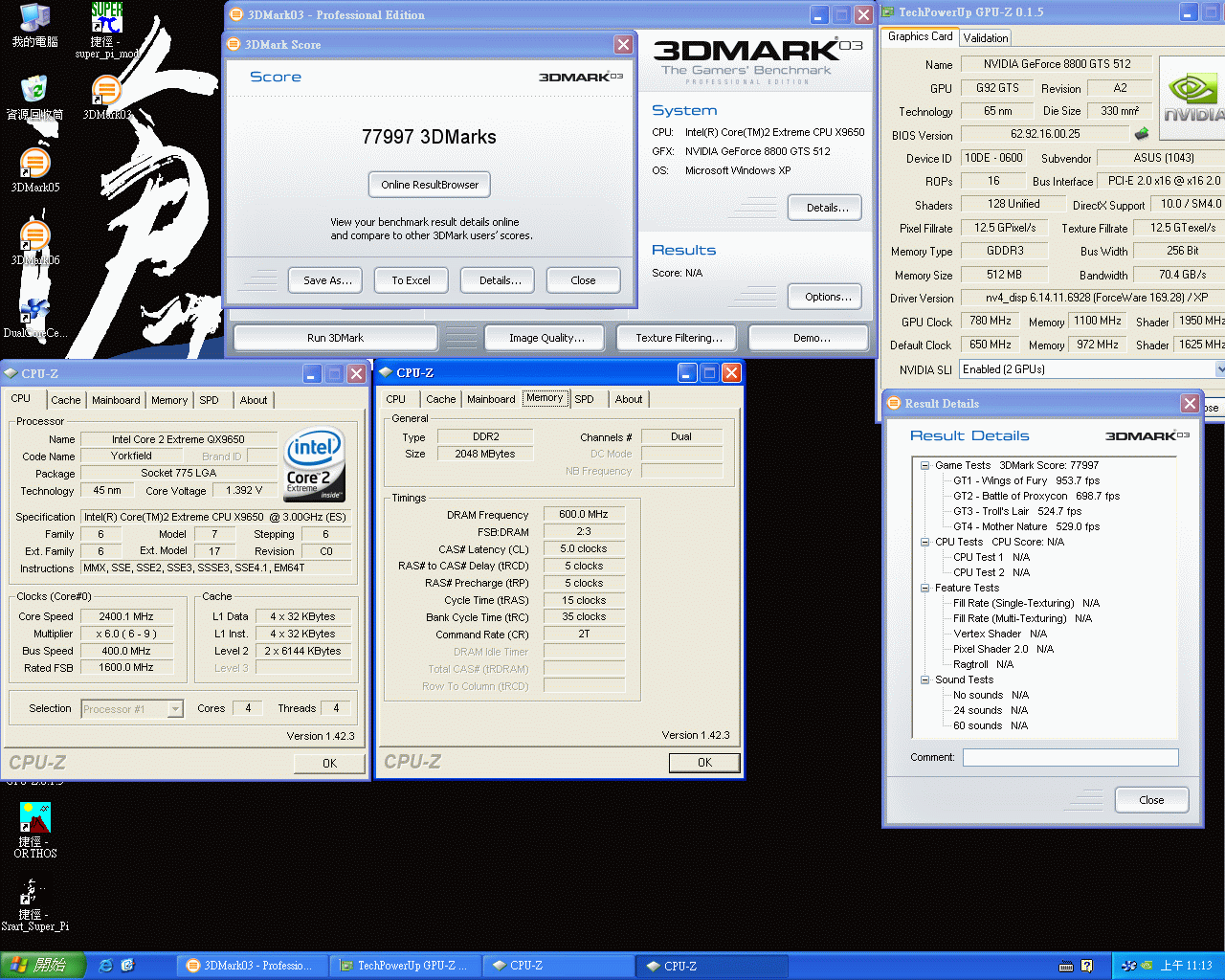1225x980 pixels.
Task: Click the 3DMark Score dialog title icon
Action: click(x=234, y=44)
